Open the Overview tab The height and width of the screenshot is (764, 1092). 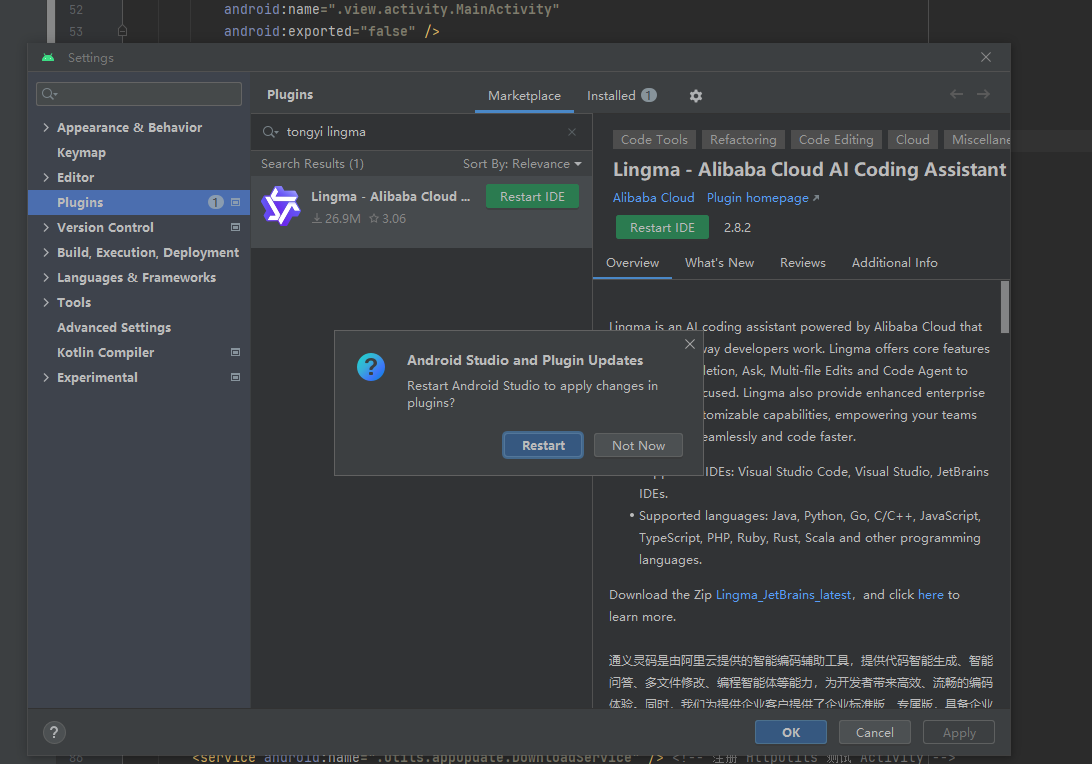632,263
